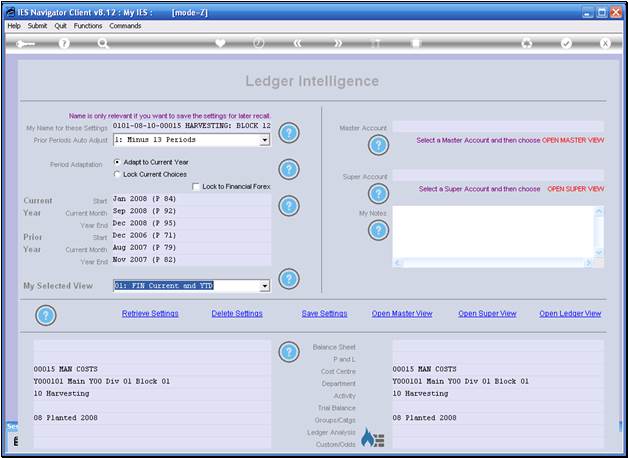Viewport: 628px width, 458px height.
Task: Click help icon beside My Name for these Settings
Action: [x=289, y=133]
